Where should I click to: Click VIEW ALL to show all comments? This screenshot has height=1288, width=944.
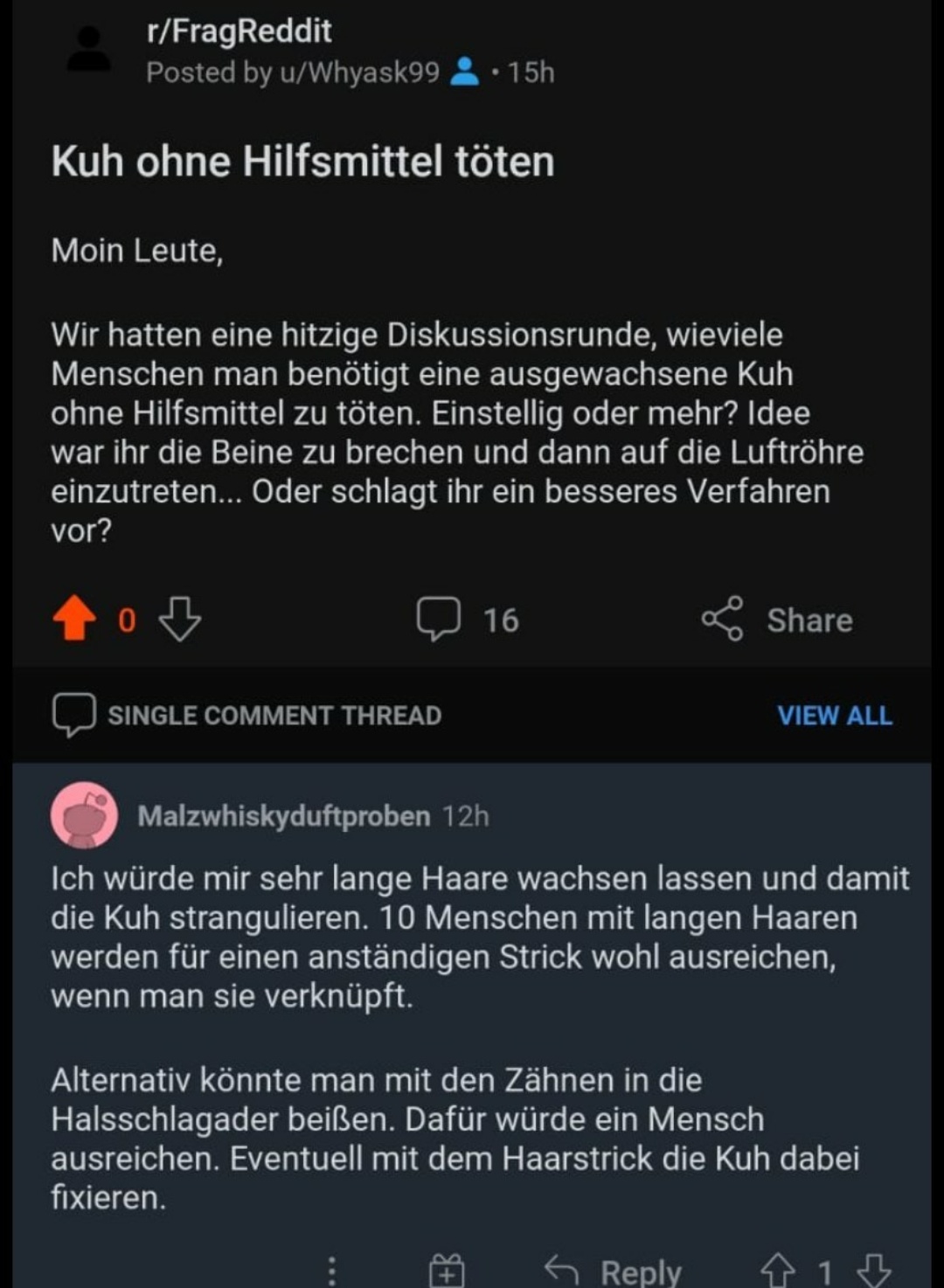click(835, 716)
